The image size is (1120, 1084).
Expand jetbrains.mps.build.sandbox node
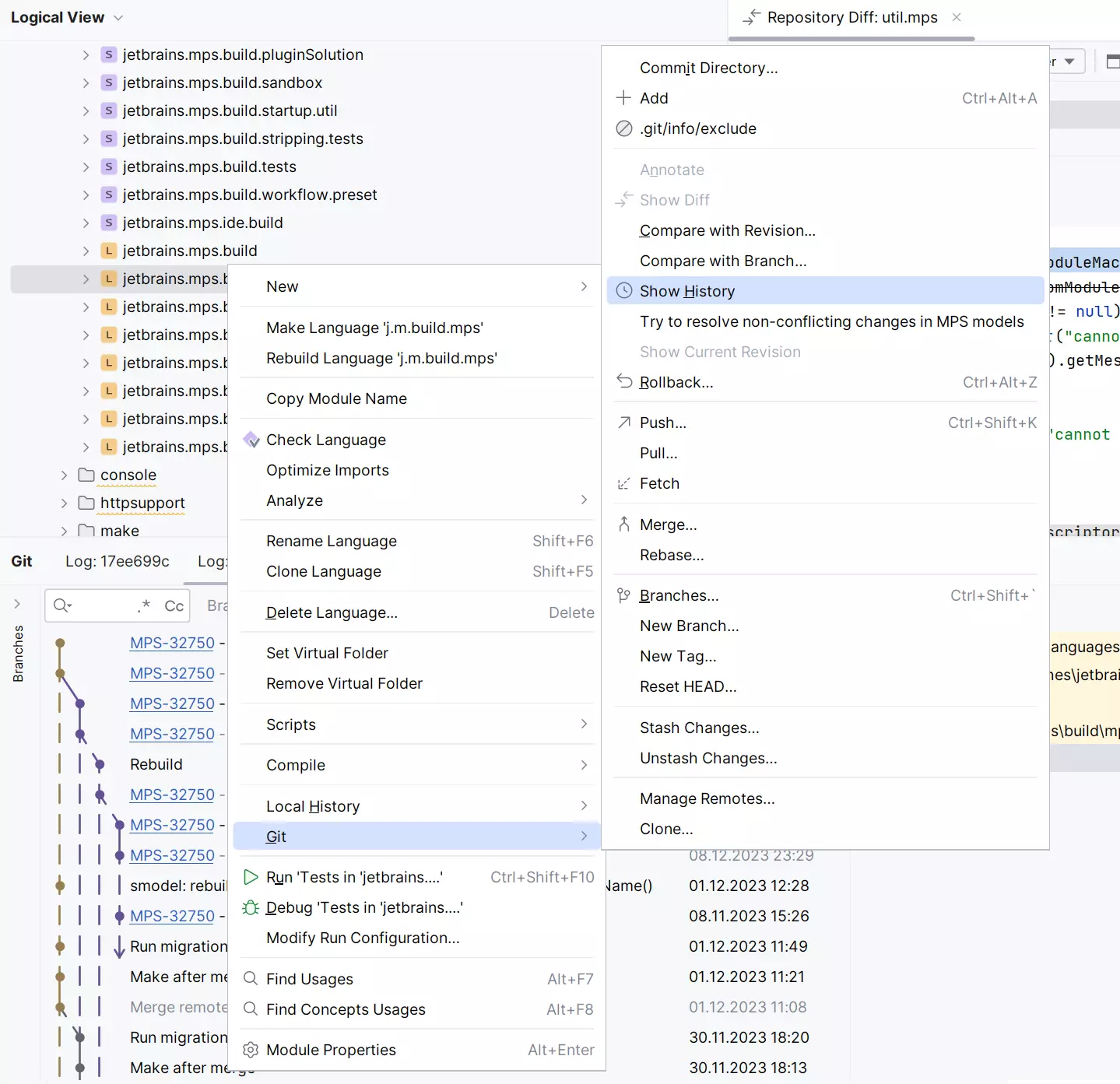click(86, 82)
